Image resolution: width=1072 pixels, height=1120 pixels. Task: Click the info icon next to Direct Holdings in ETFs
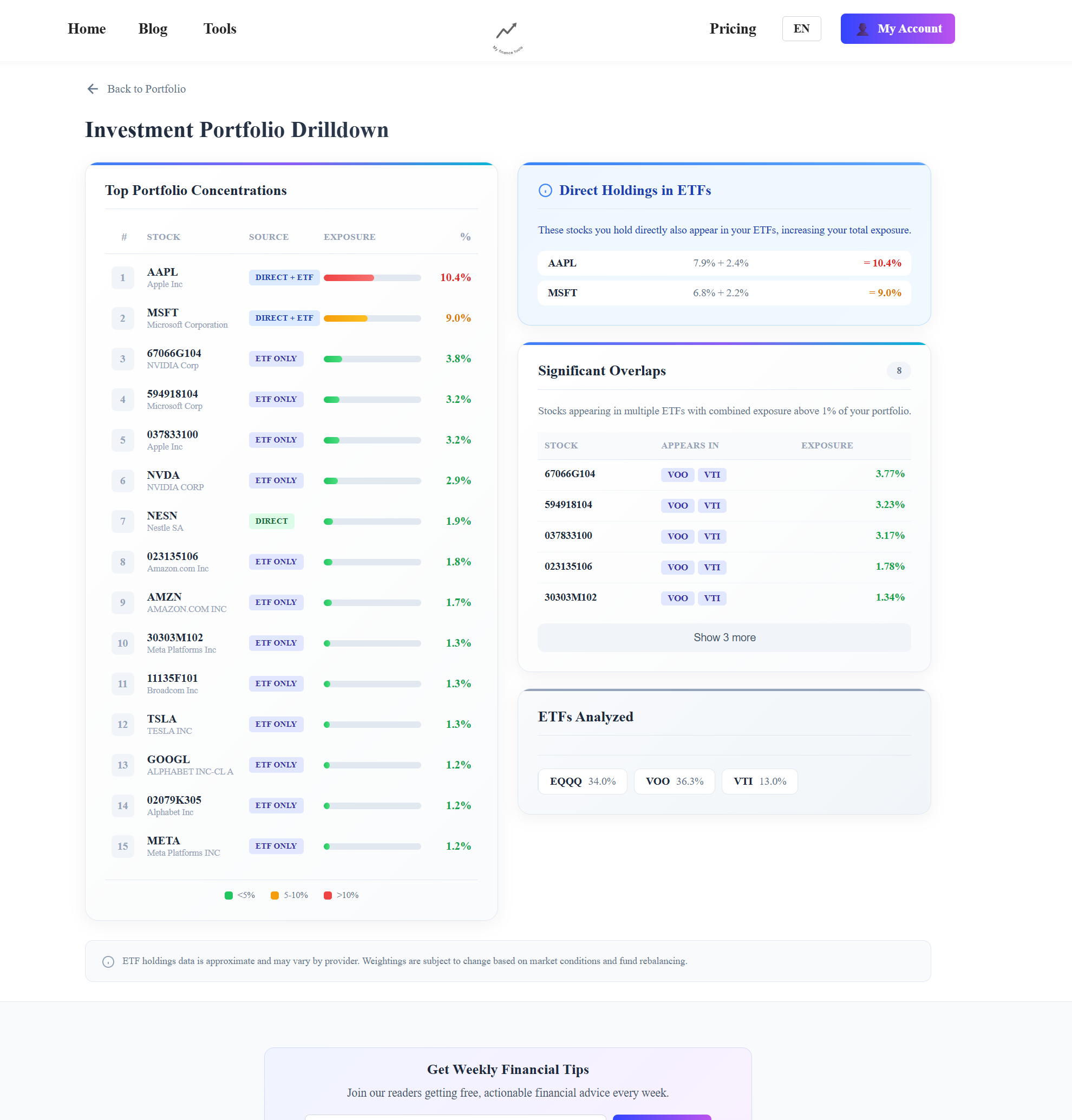[545, 190]
